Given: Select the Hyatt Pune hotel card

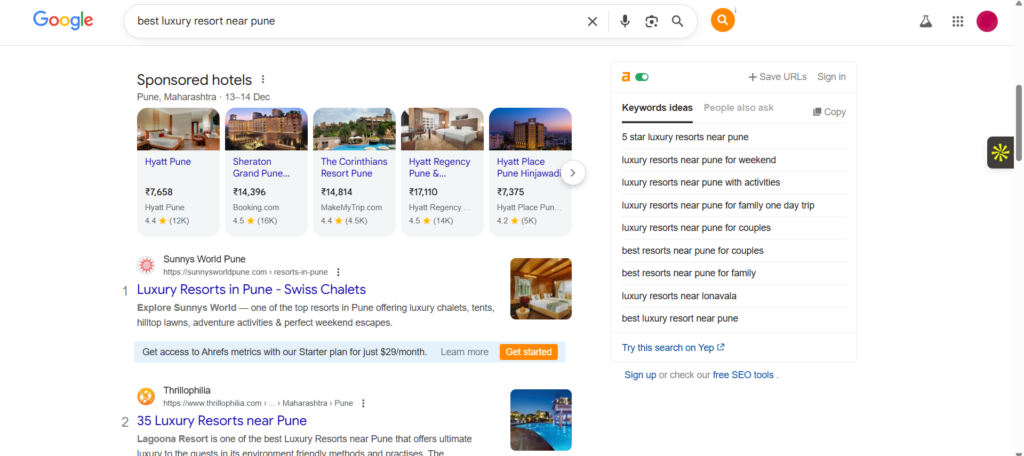Looking at the screenshot, I should (x=178, y=170).
